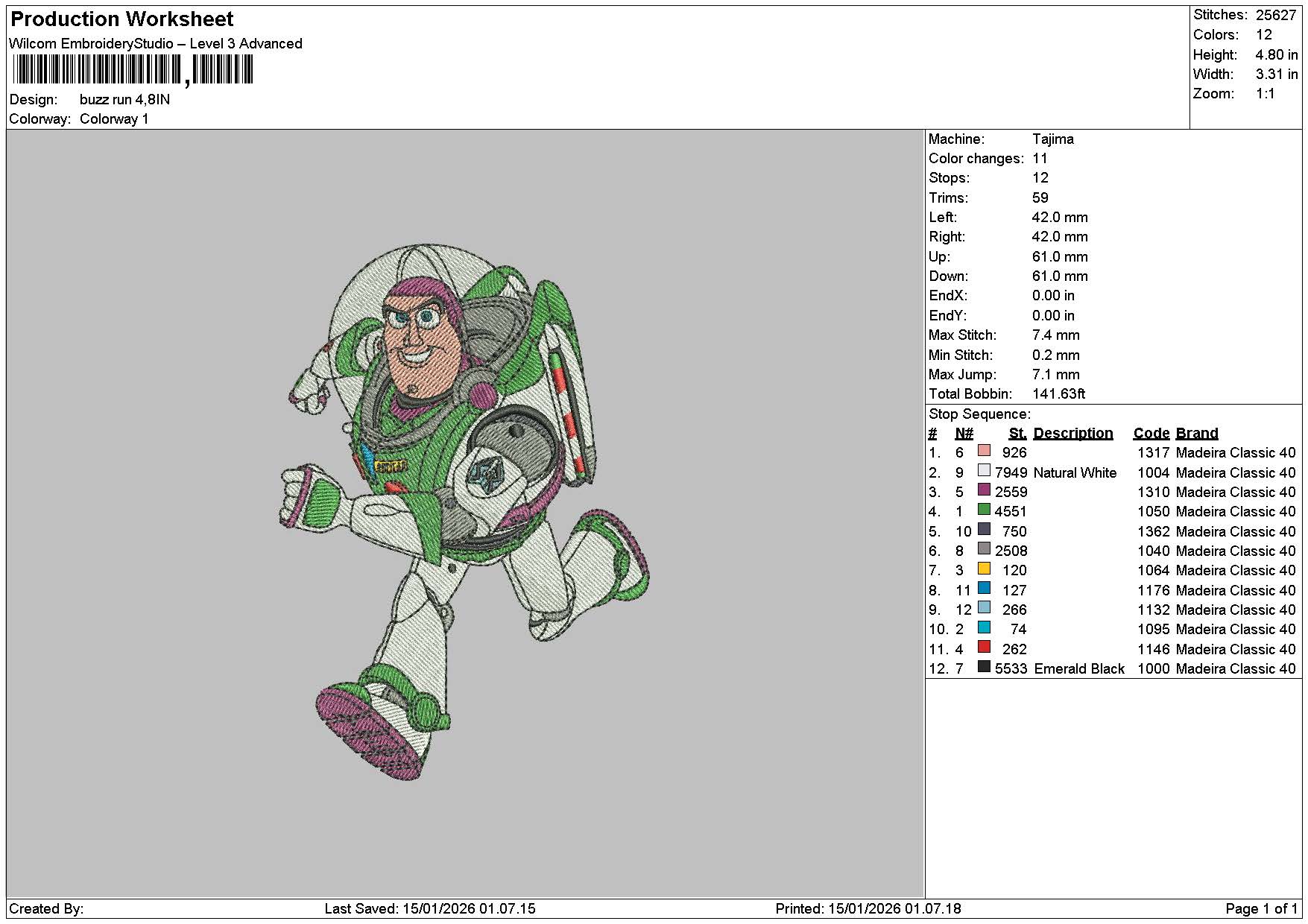Click the yellow swatch for thread 1064
This screenshot has height=924, width=1308.
click(x=984, y=569)
